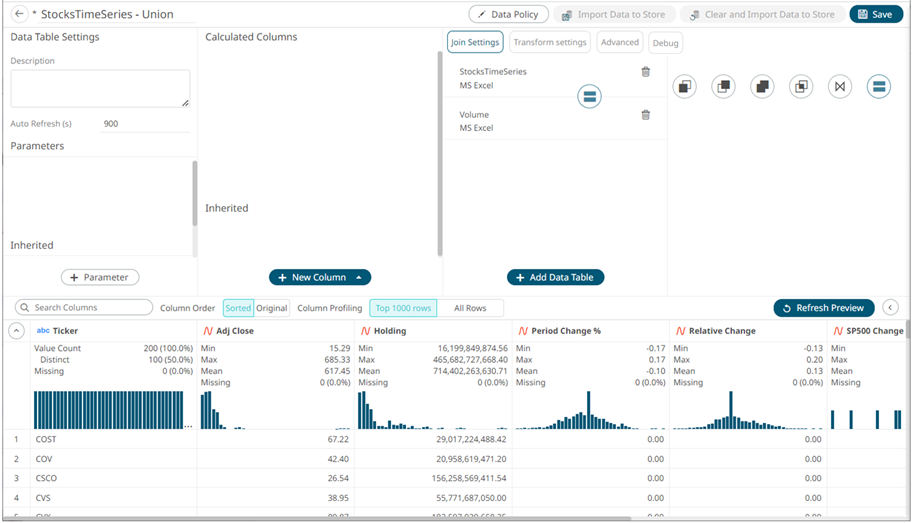Switch column order to Original
This screenshot has height=523, width=913.
click(x=272, y=308)
